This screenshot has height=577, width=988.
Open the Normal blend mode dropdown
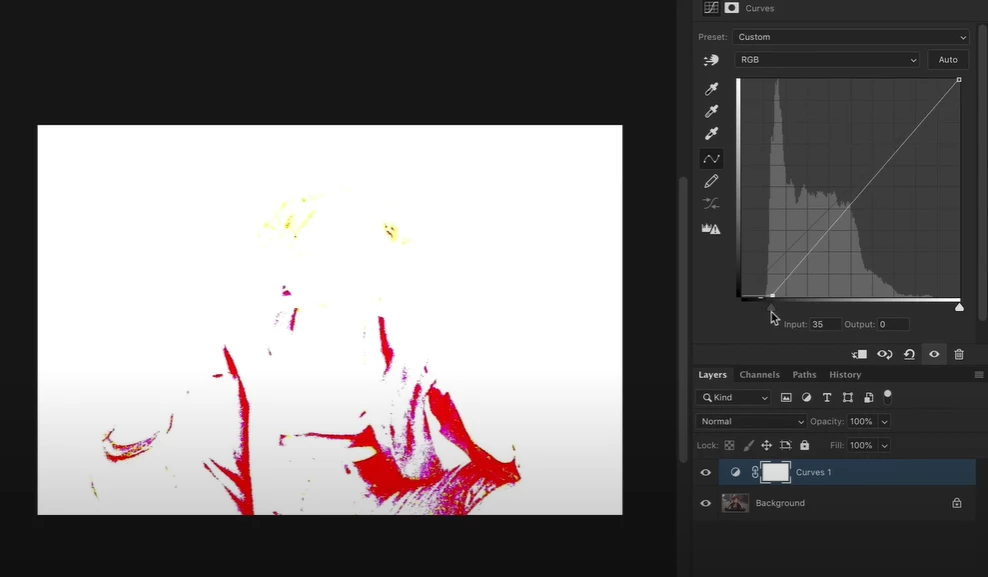click(x=751, y=421)
